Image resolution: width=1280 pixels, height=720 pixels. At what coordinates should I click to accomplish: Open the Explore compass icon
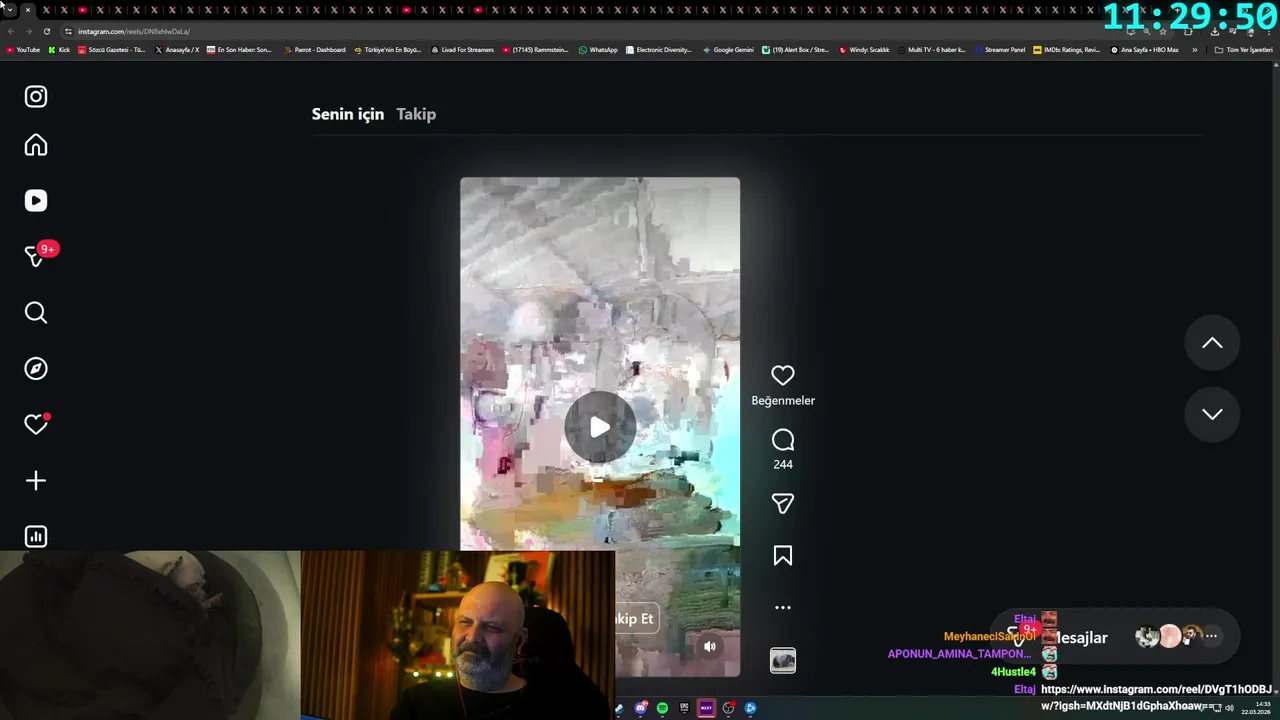pos(36,369)
